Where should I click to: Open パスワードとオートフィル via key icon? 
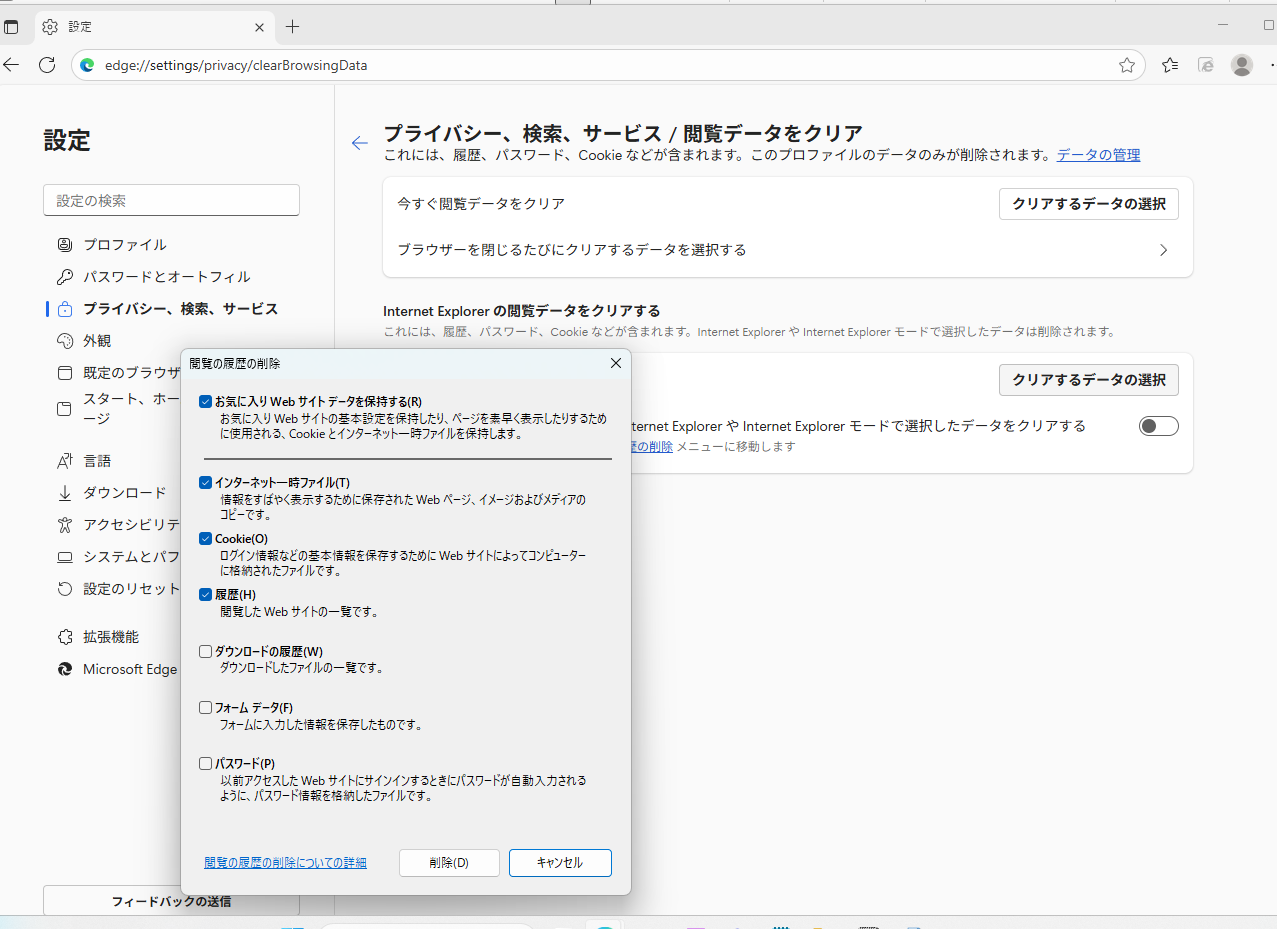pyautogui.click(x=65, y=277)
